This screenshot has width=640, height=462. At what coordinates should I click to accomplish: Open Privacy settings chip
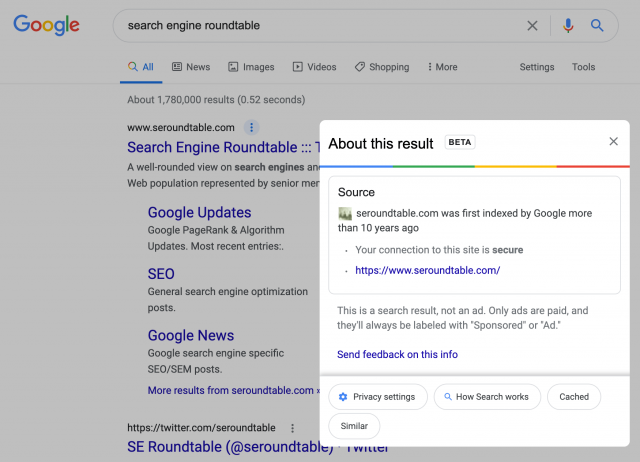point(378,397)
